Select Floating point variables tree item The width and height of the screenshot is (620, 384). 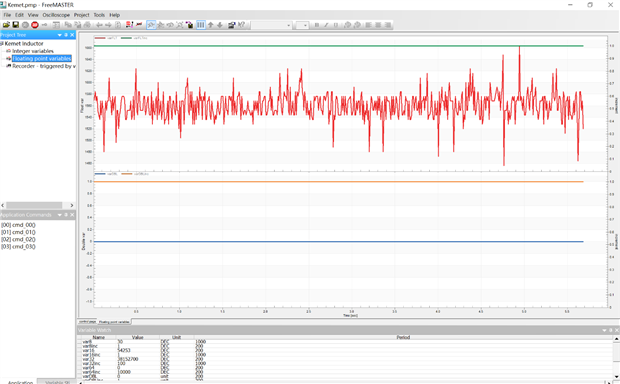(x=42, y=59)
